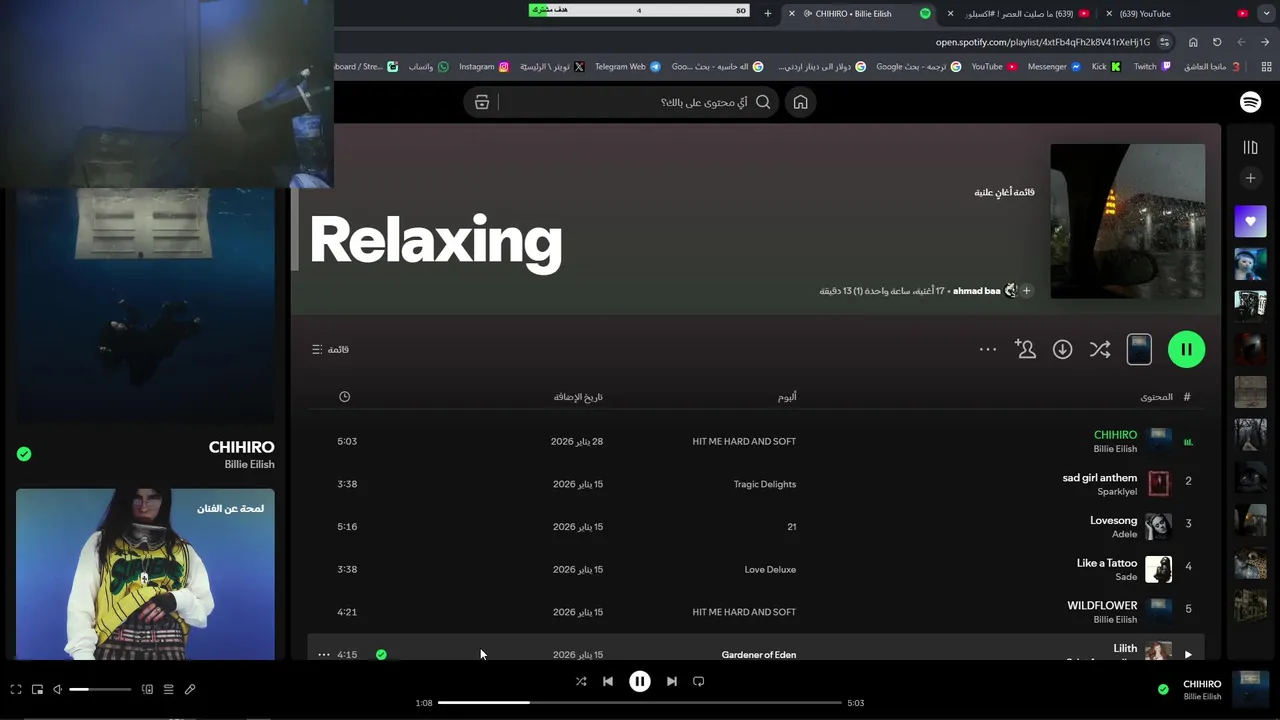
Task: Reload the page in the browser
Action: pyautogui.click(x=1217, y=42)
